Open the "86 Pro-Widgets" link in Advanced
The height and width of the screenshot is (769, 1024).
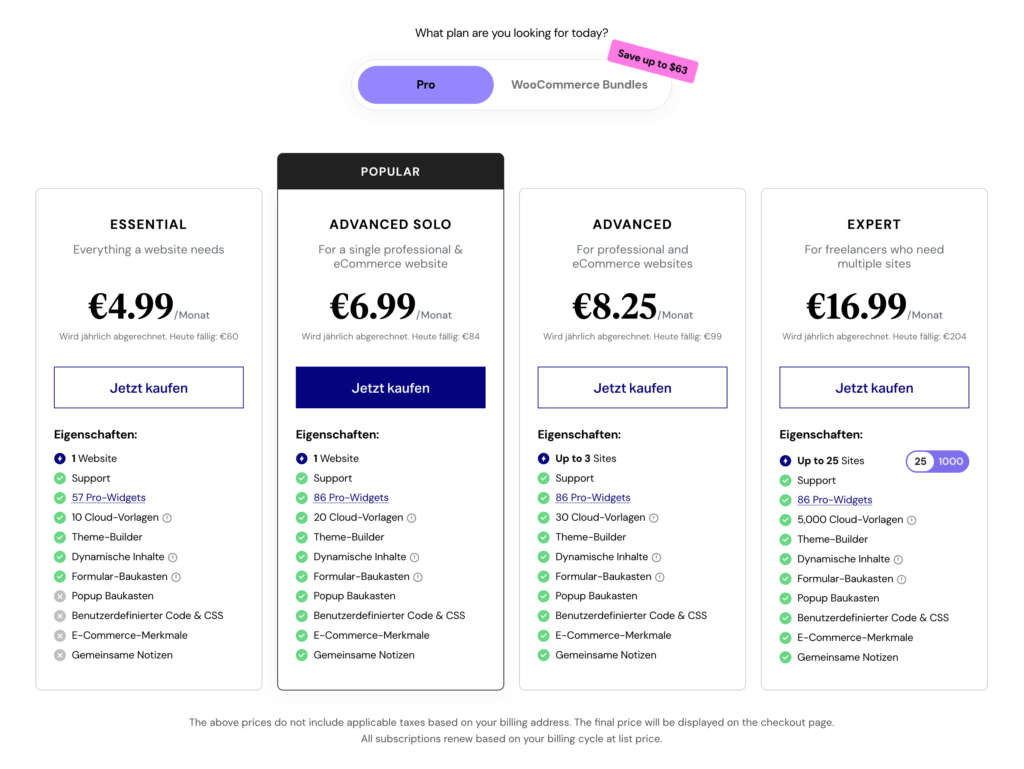(x=592, y=497)
